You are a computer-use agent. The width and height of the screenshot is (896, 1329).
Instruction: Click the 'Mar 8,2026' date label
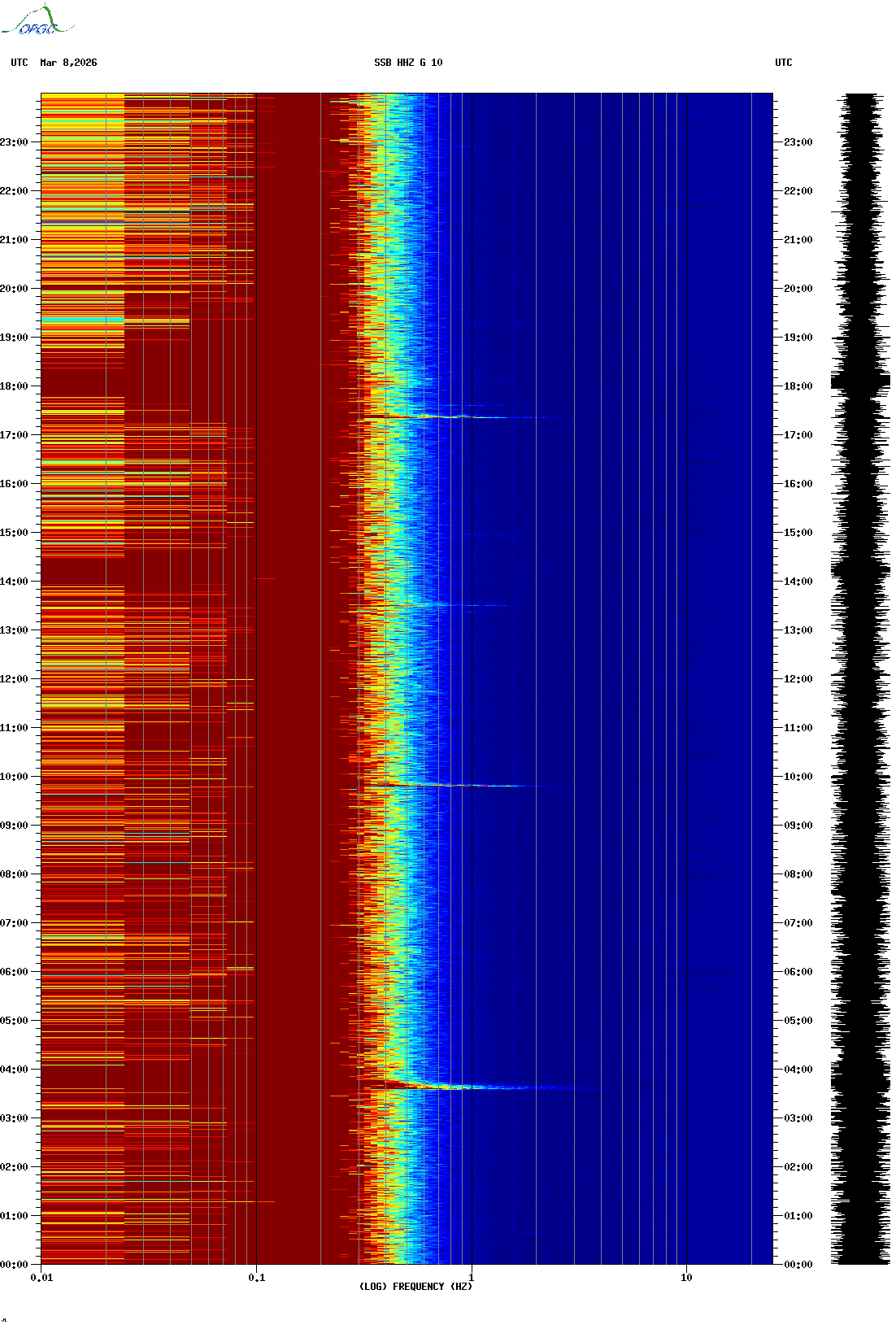pyautogui.click(x=68, y=63)
